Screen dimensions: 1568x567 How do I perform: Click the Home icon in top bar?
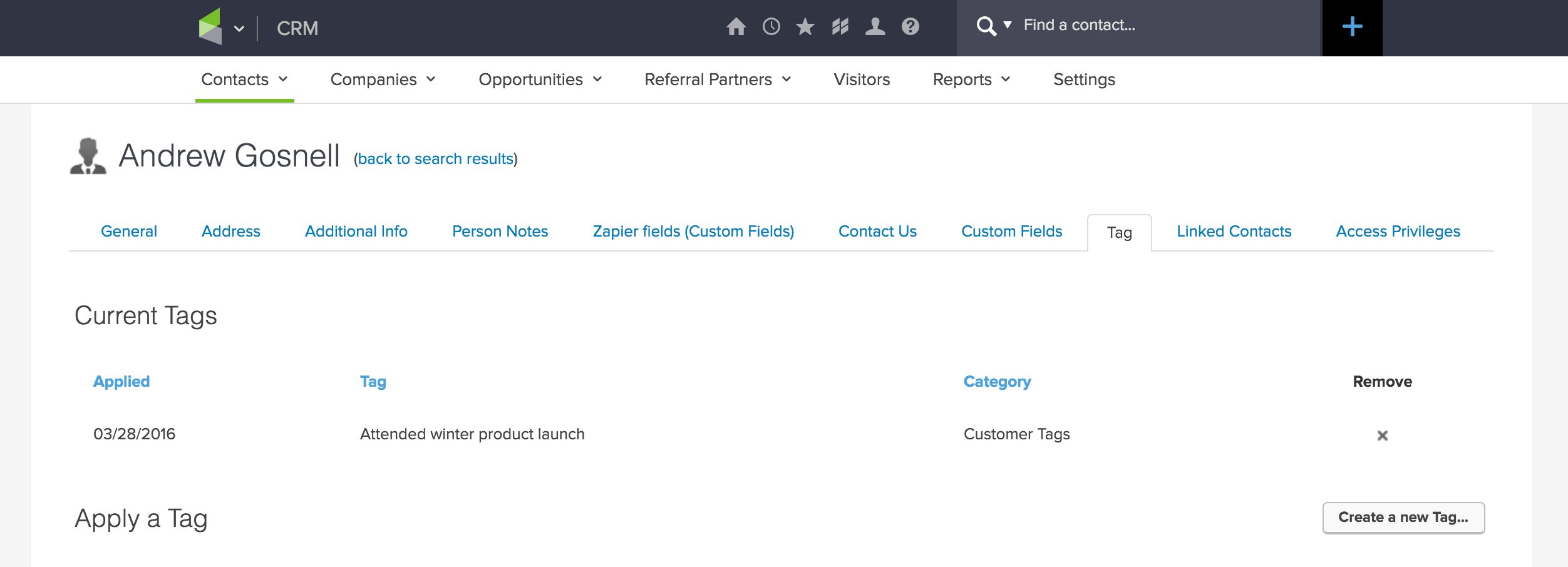[736, 26]
